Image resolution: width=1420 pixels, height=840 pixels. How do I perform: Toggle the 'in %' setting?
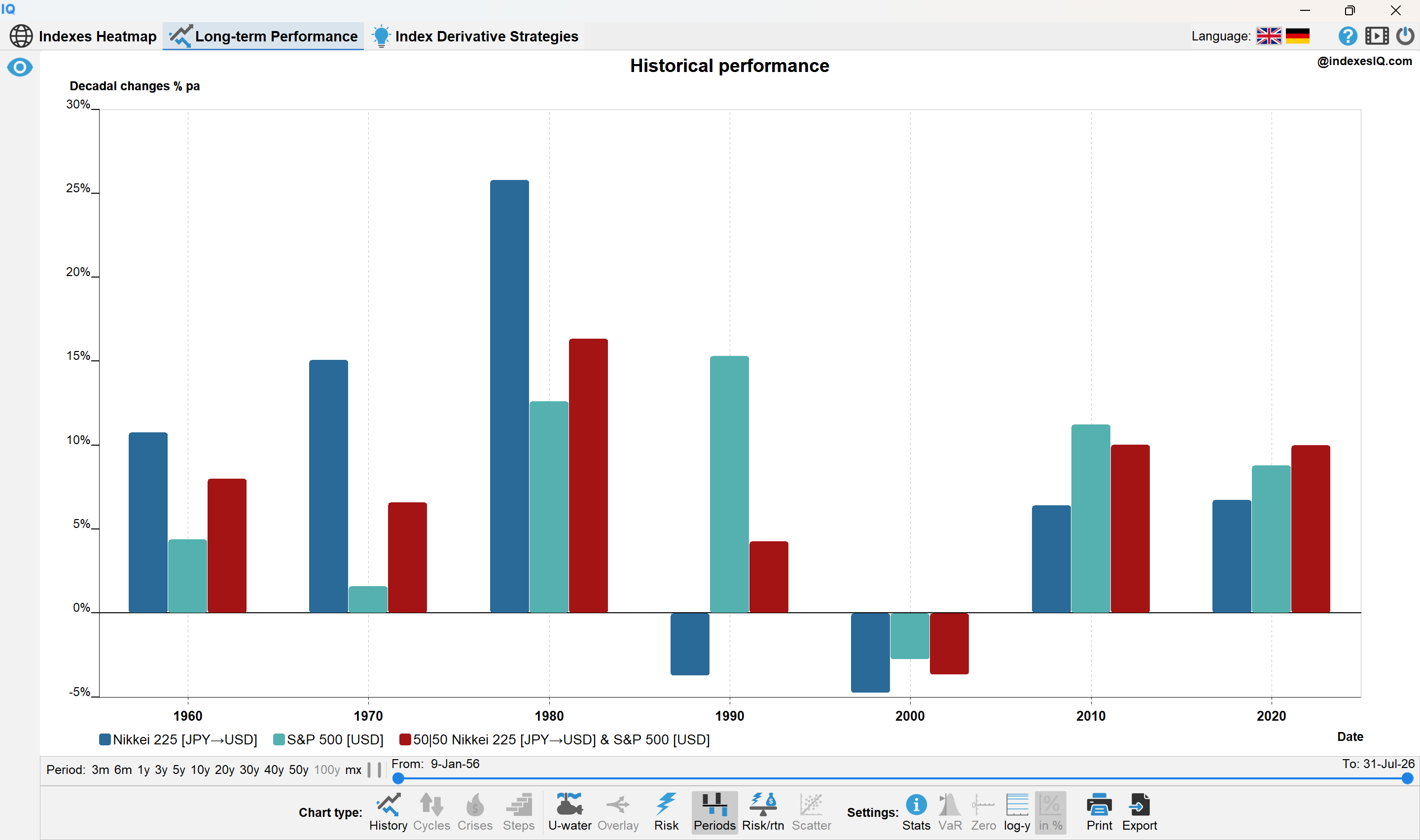[x=1050, y=812]
